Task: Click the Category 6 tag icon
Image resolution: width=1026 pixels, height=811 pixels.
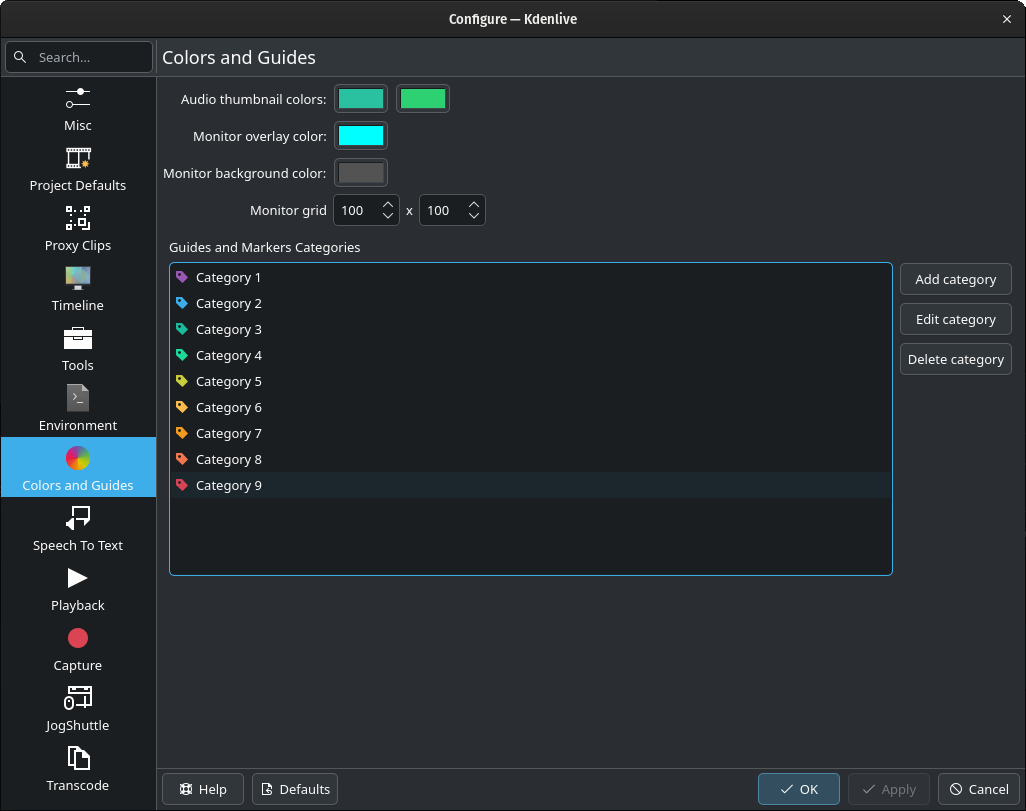Action: (182, 407)
